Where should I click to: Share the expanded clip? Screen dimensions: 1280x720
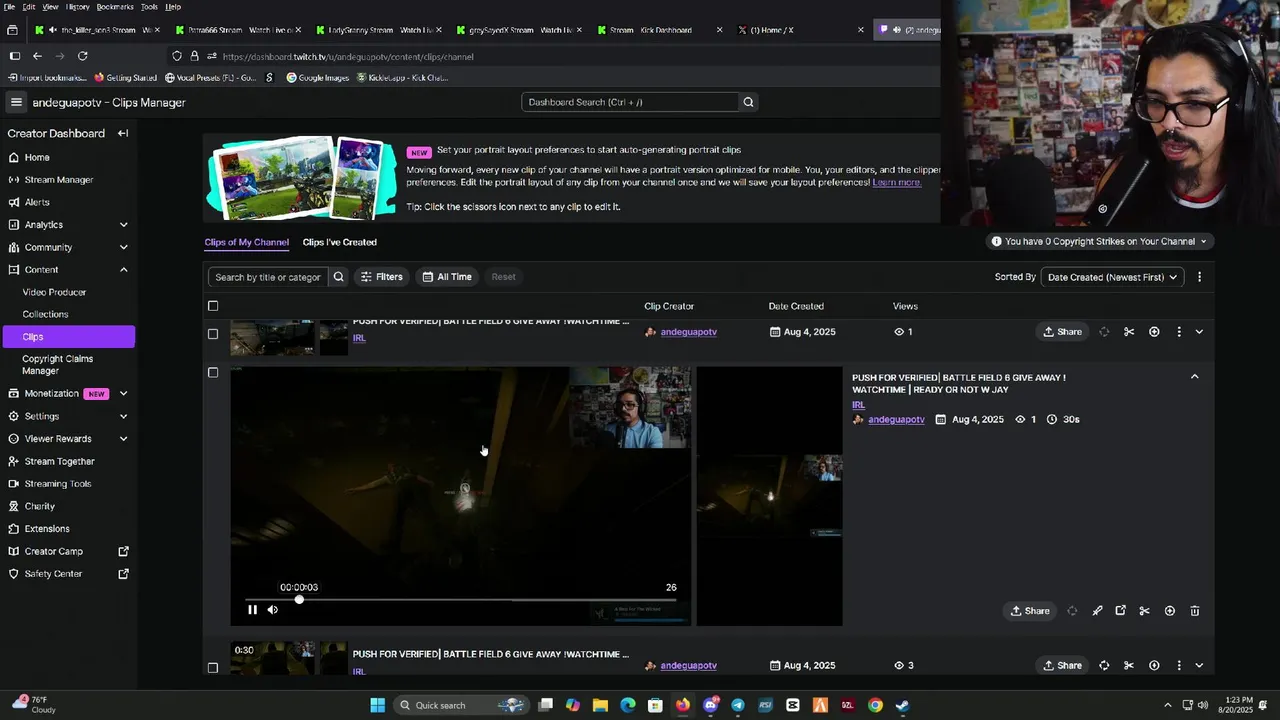(x=1030, y=611)
